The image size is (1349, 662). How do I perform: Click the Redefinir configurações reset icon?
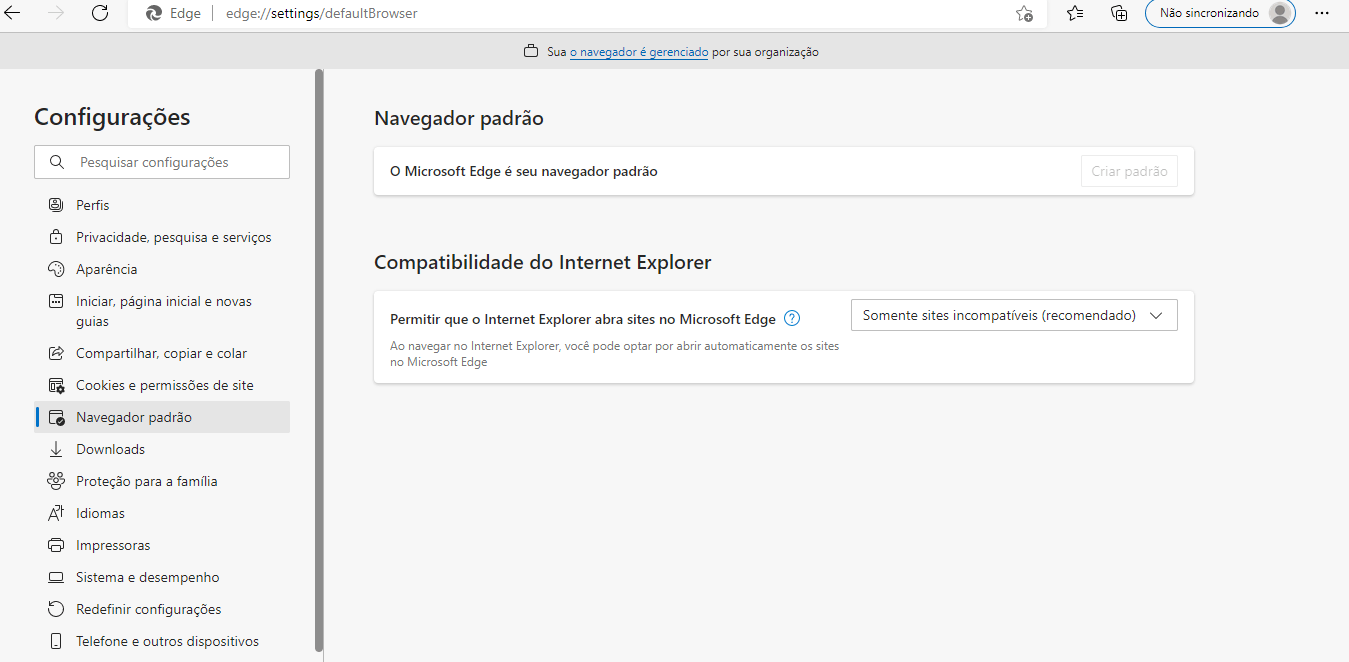(x=56, y=609)
